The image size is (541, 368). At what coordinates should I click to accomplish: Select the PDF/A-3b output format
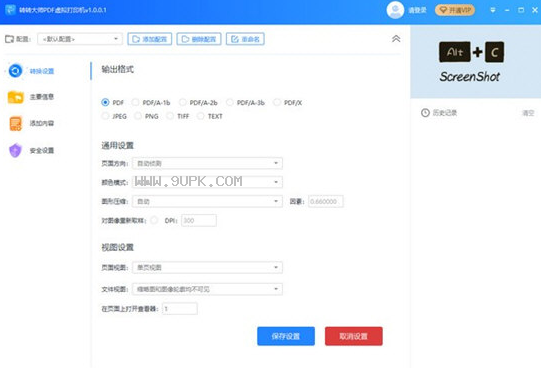click(229, 102)
